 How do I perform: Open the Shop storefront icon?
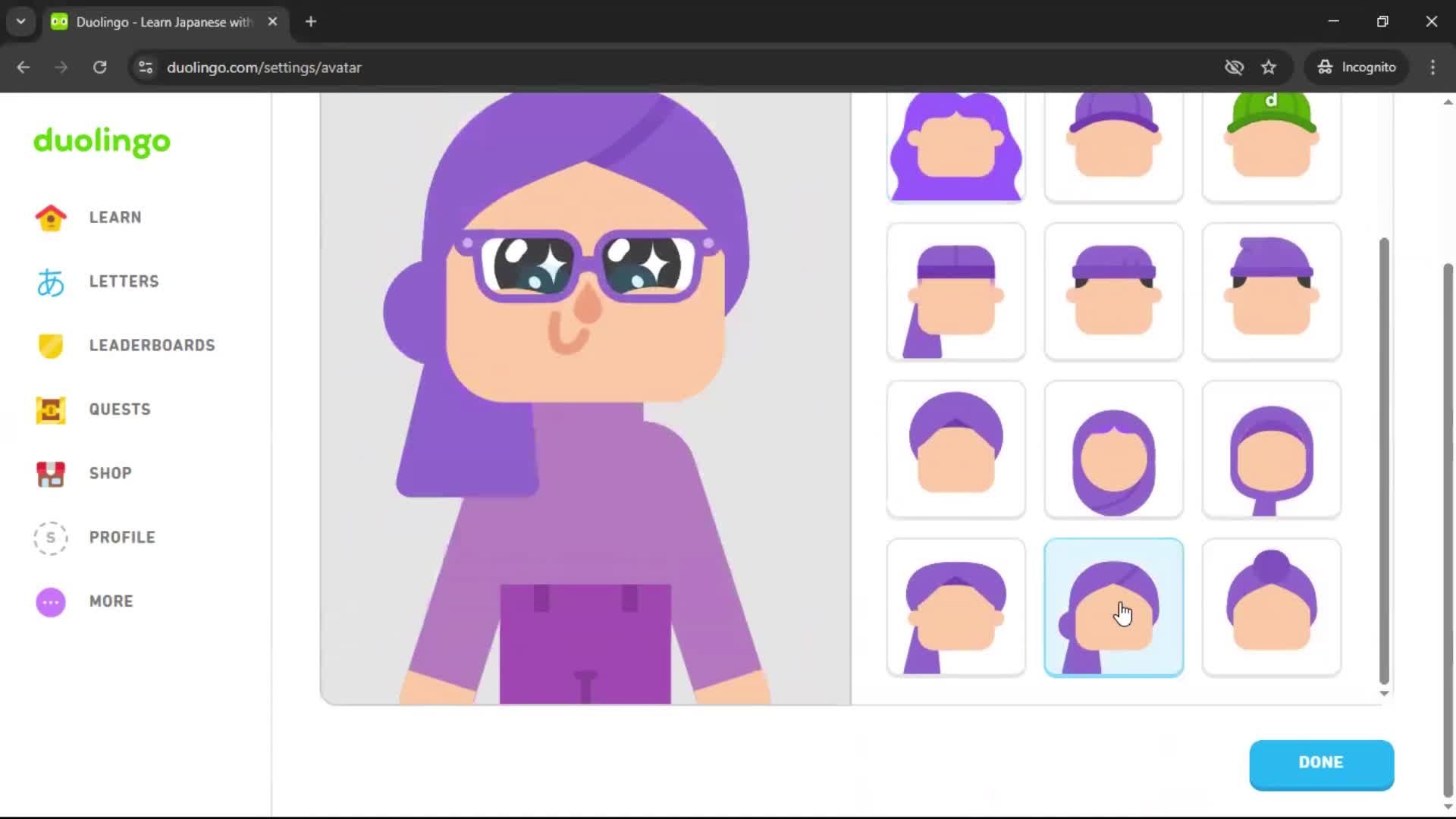point(50,473)
